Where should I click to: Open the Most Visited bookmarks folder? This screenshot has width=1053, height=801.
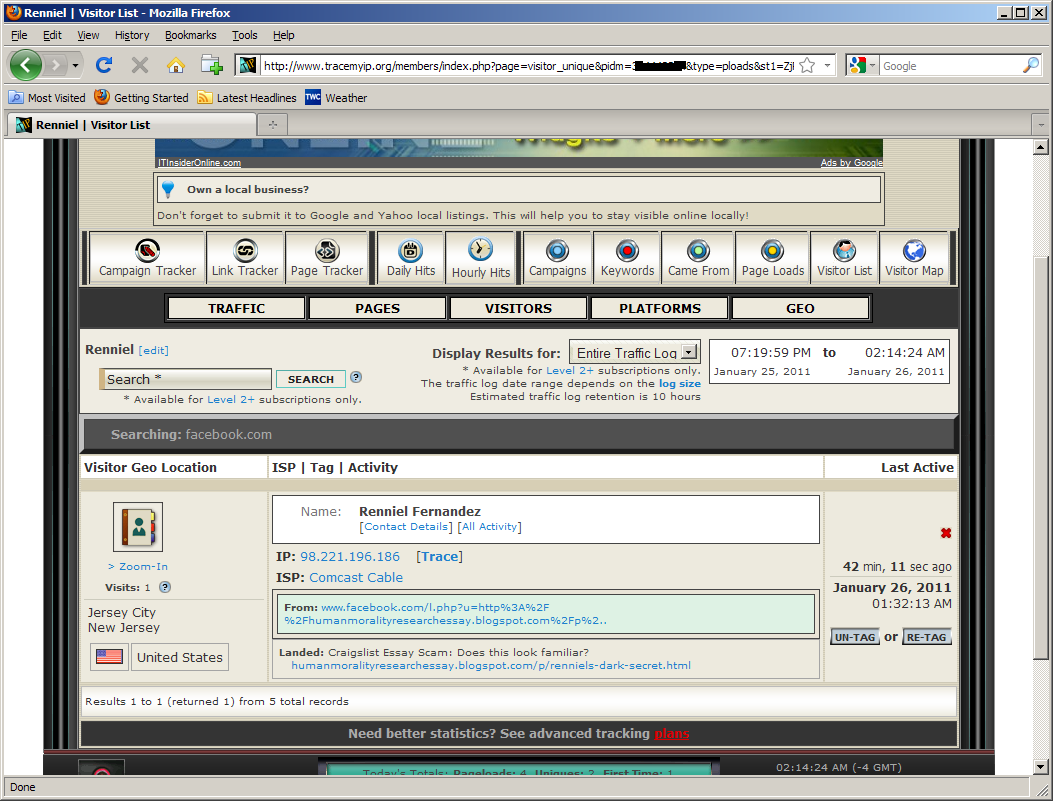[x=47, y=97]
